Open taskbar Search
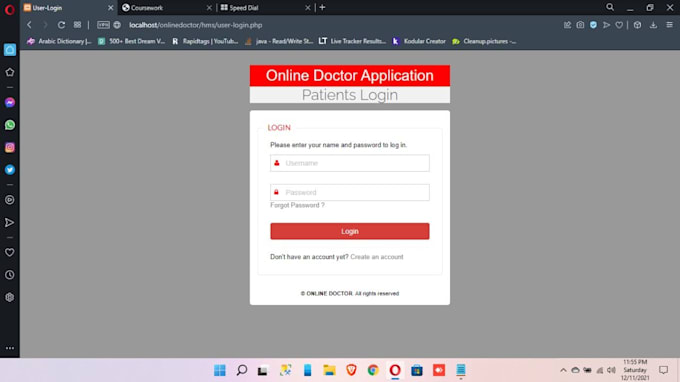 coord(242,370)
